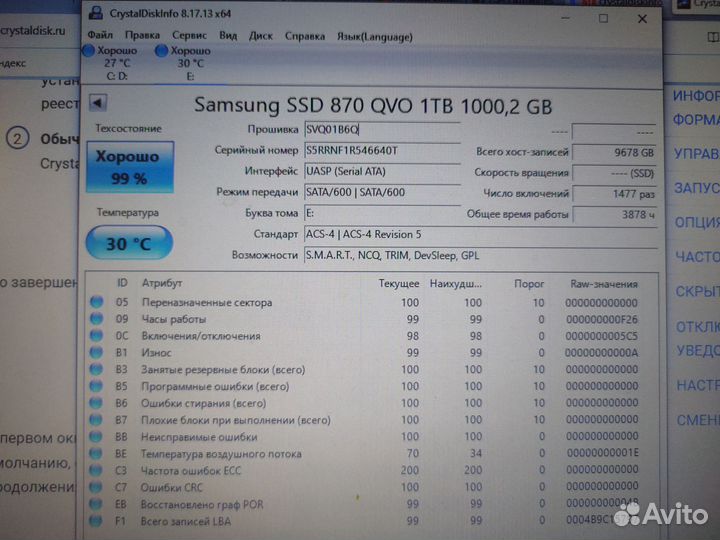Select the E: disk at 30 °C
The width and height of the screenshot is (720, 540).
pyautogui.click(x=184, y=63)
